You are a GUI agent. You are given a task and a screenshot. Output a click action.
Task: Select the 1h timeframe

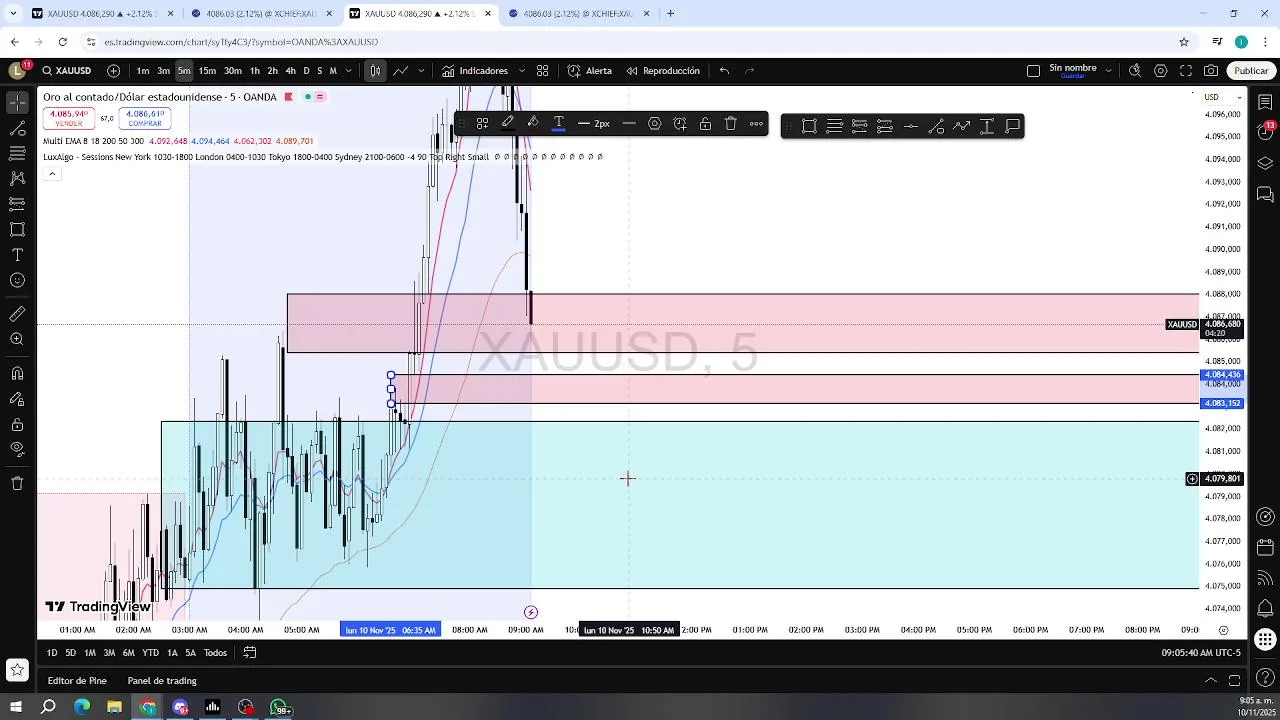255,71
